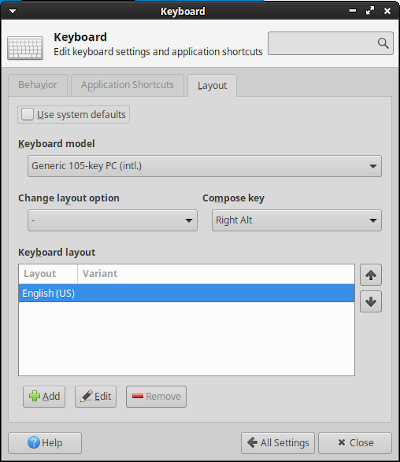Screen dimensions: 400x462
Task: Switch to the Behavior tab
Action: coord(38,85)
